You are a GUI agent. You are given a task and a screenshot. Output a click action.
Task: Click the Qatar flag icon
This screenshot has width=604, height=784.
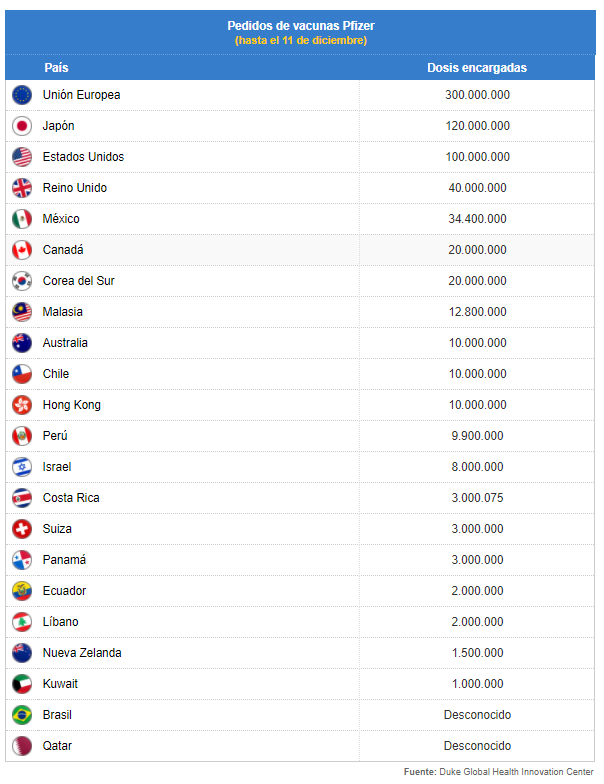[x=22, y=746]
